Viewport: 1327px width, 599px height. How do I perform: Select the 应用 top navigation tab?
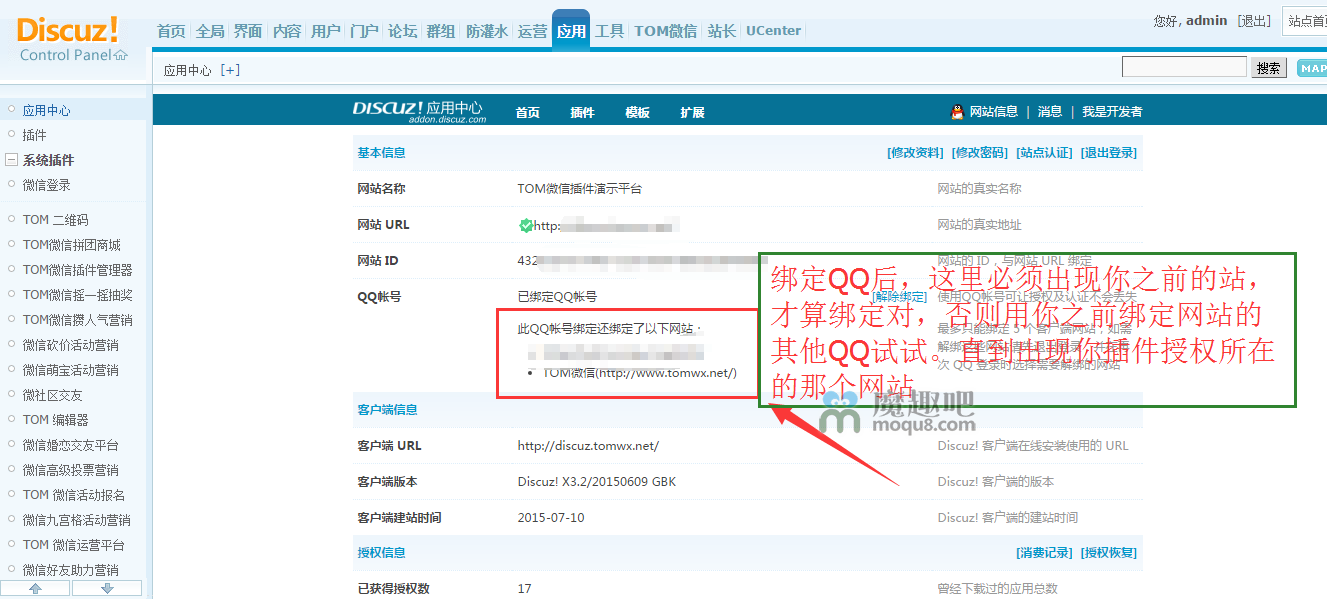[571, 31]
